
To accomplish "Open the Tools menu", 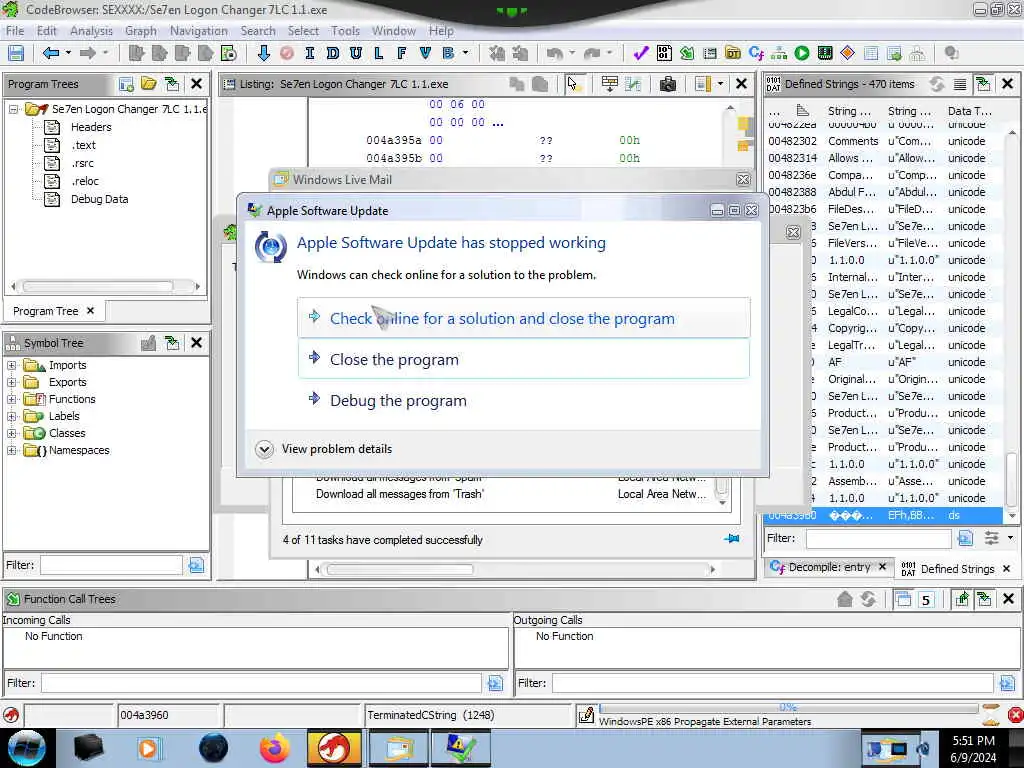I will pyautogui.click(x=345, y=31).
